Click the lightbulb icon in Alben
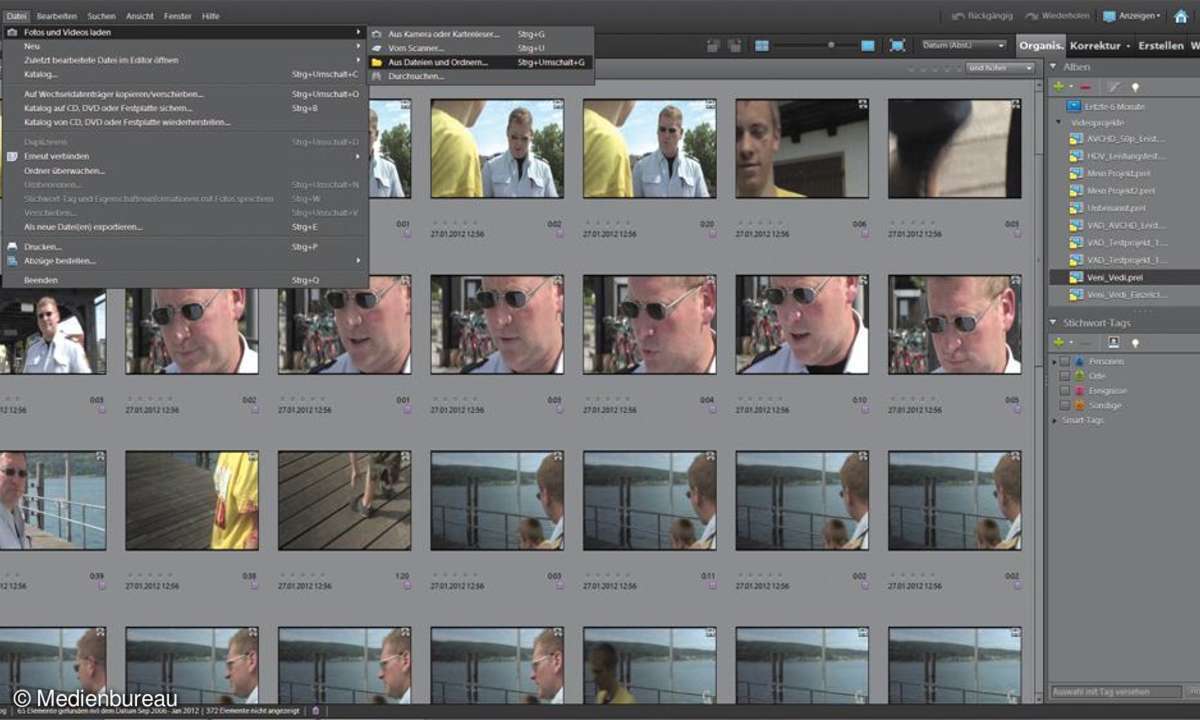1200x720 pixels. point(1135,87)
